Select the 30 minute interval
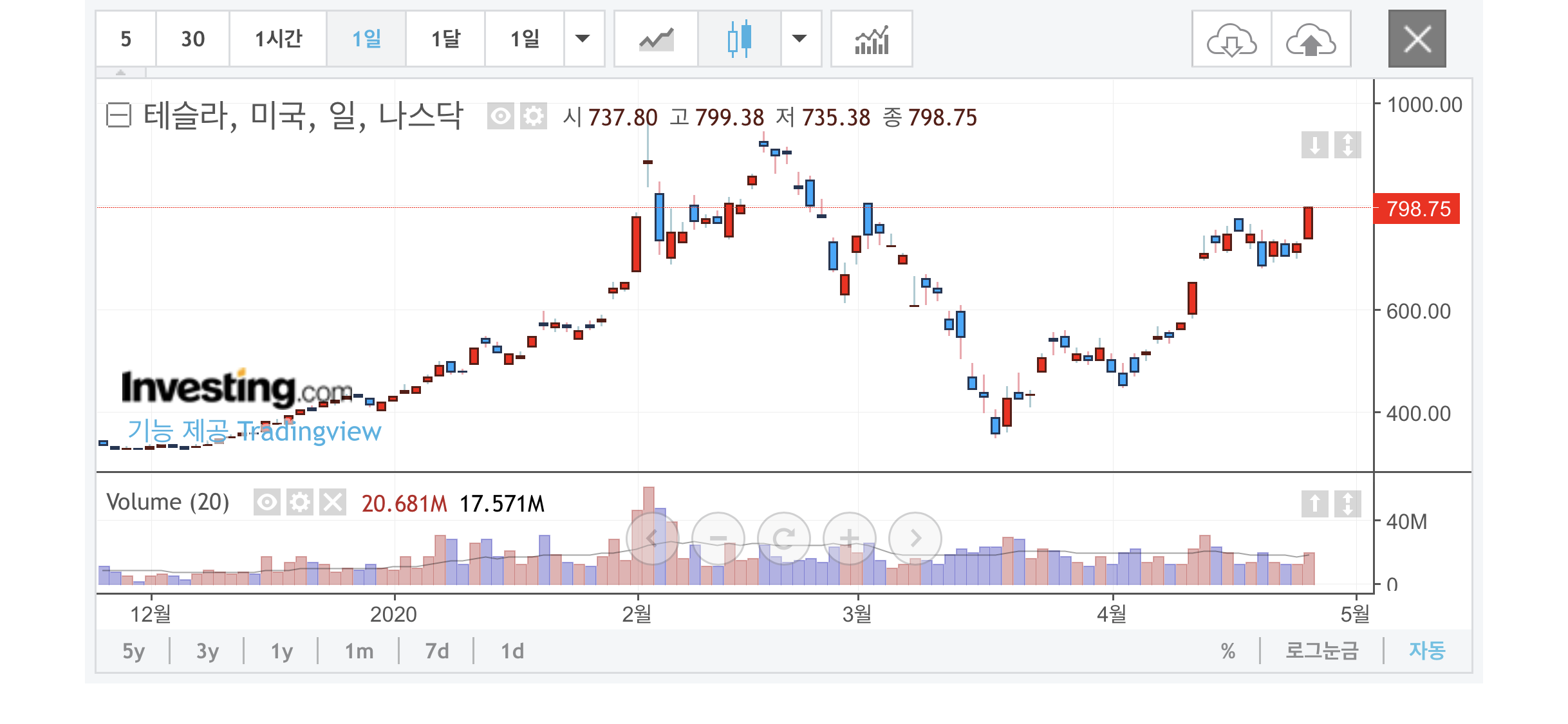Image resolution: width=1568 pixels, height=724 pixels. (192, 39)
